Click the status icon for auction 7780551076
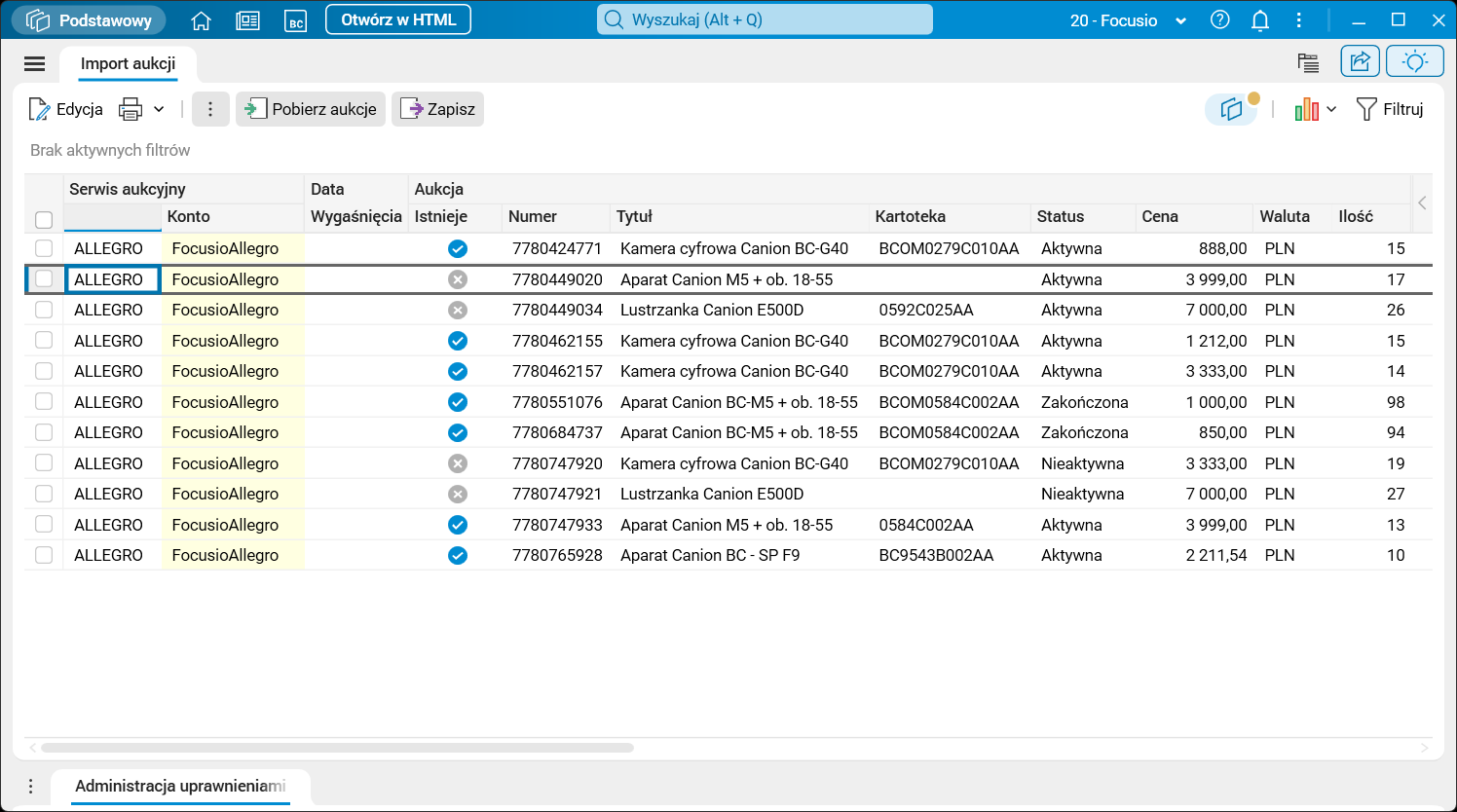Image resolution: width=1457 pixels, height=812 pixels. point(458,402)
